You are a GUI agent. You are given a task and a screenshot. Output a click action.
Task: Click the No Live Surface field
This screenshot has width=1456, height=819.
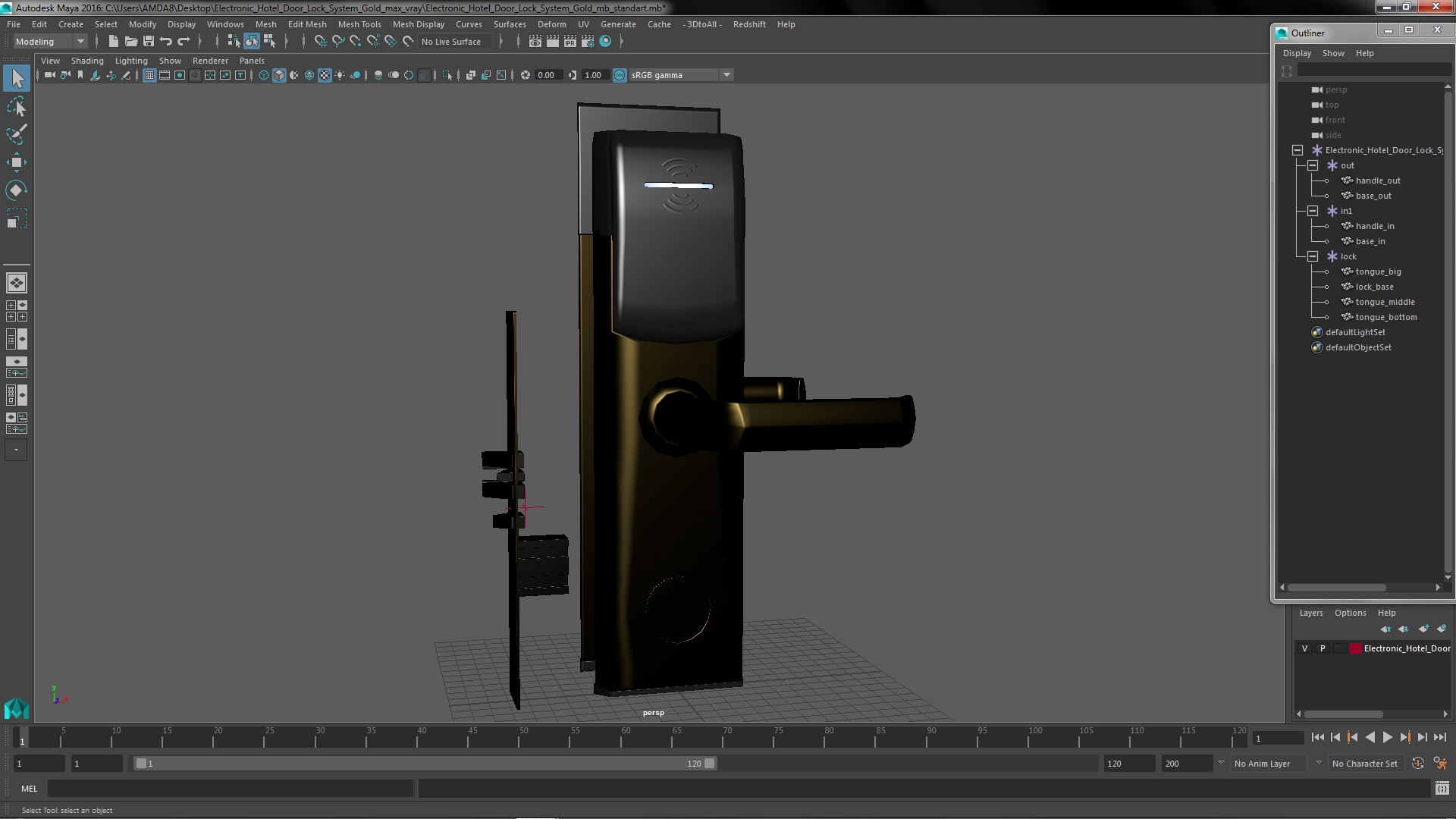tap(451, 42)
